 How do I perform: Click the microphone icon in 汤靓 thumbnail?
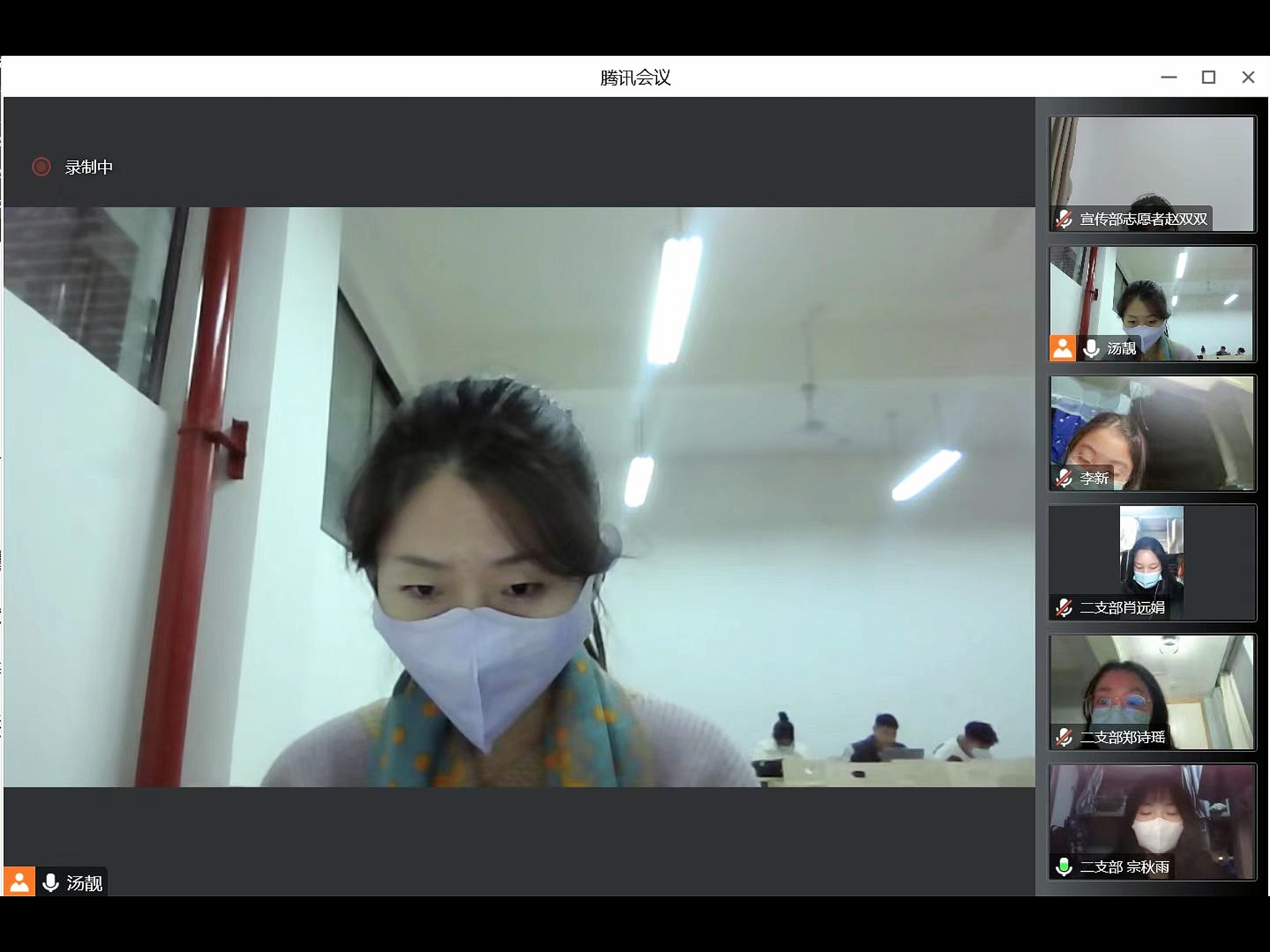click(1091, 348)
